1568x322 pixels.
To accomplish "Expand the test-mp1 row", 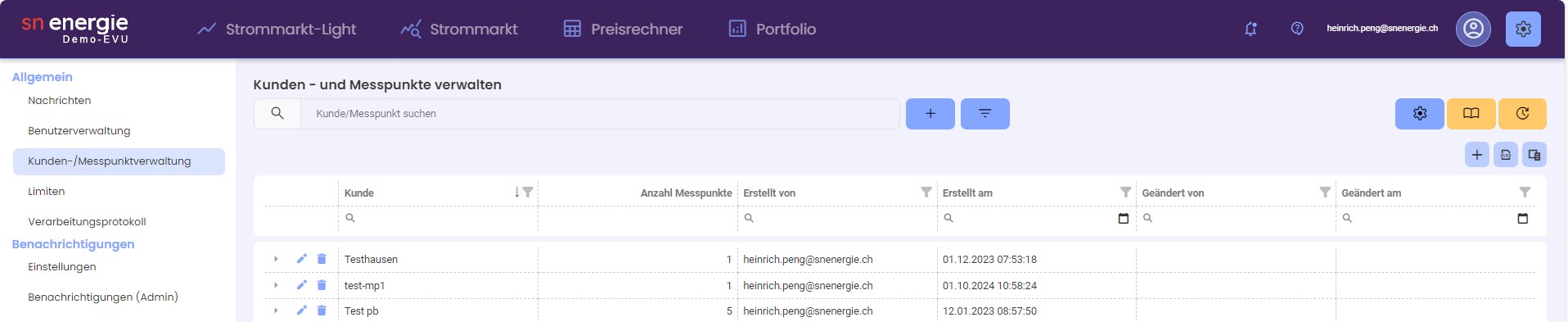I will coord(276,285).
